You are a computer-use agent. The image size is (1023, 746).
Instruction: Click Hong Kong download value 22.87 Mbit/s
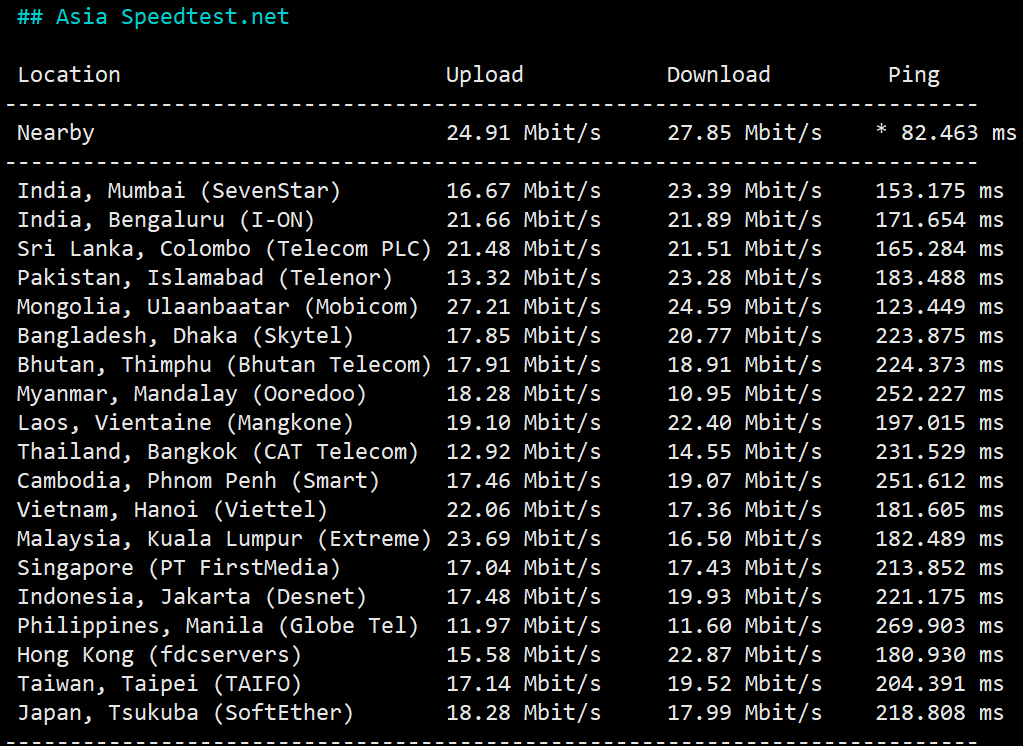(744, 655)
